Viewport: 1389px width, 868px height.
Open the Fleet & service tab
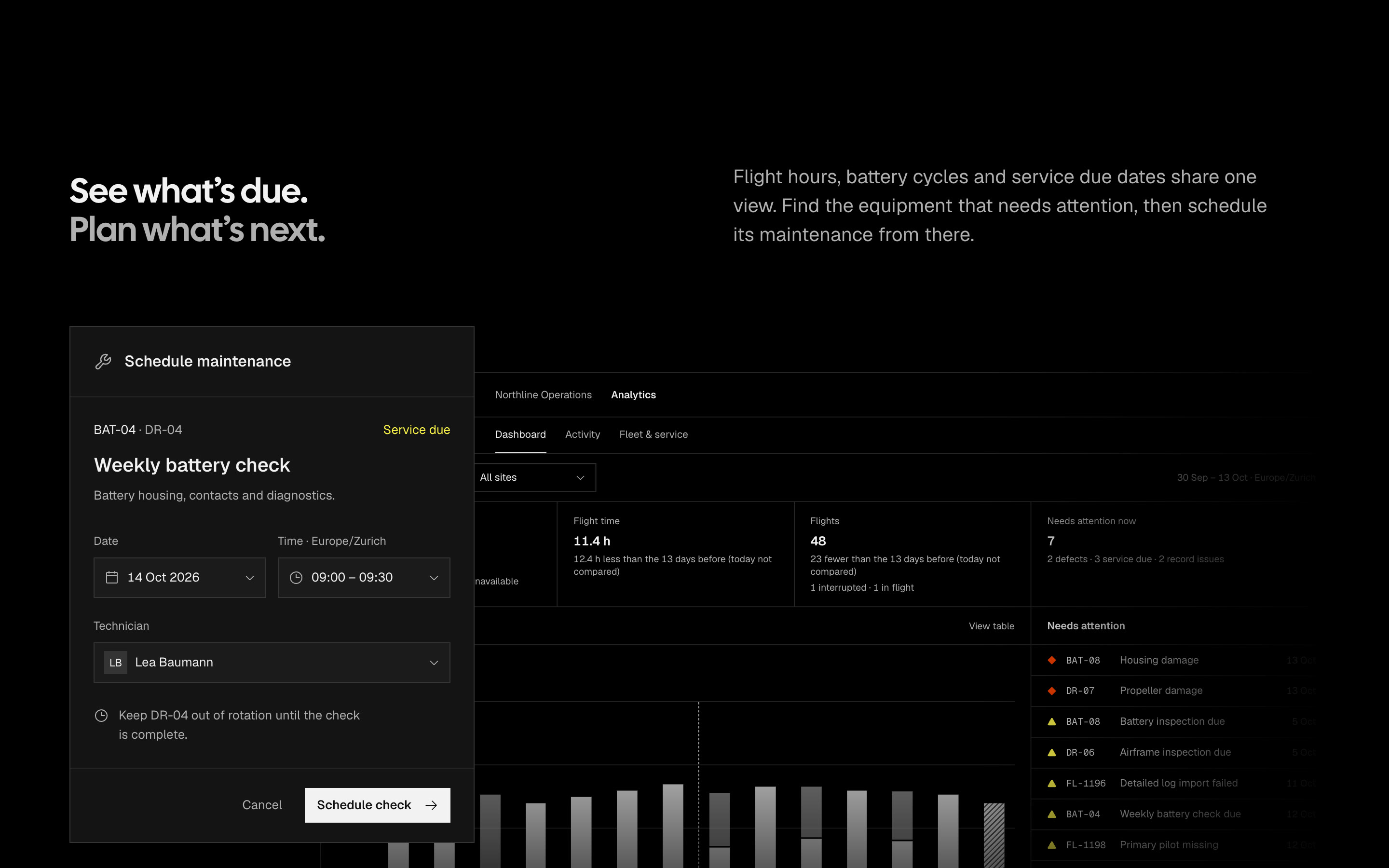[x=654, y=434]
